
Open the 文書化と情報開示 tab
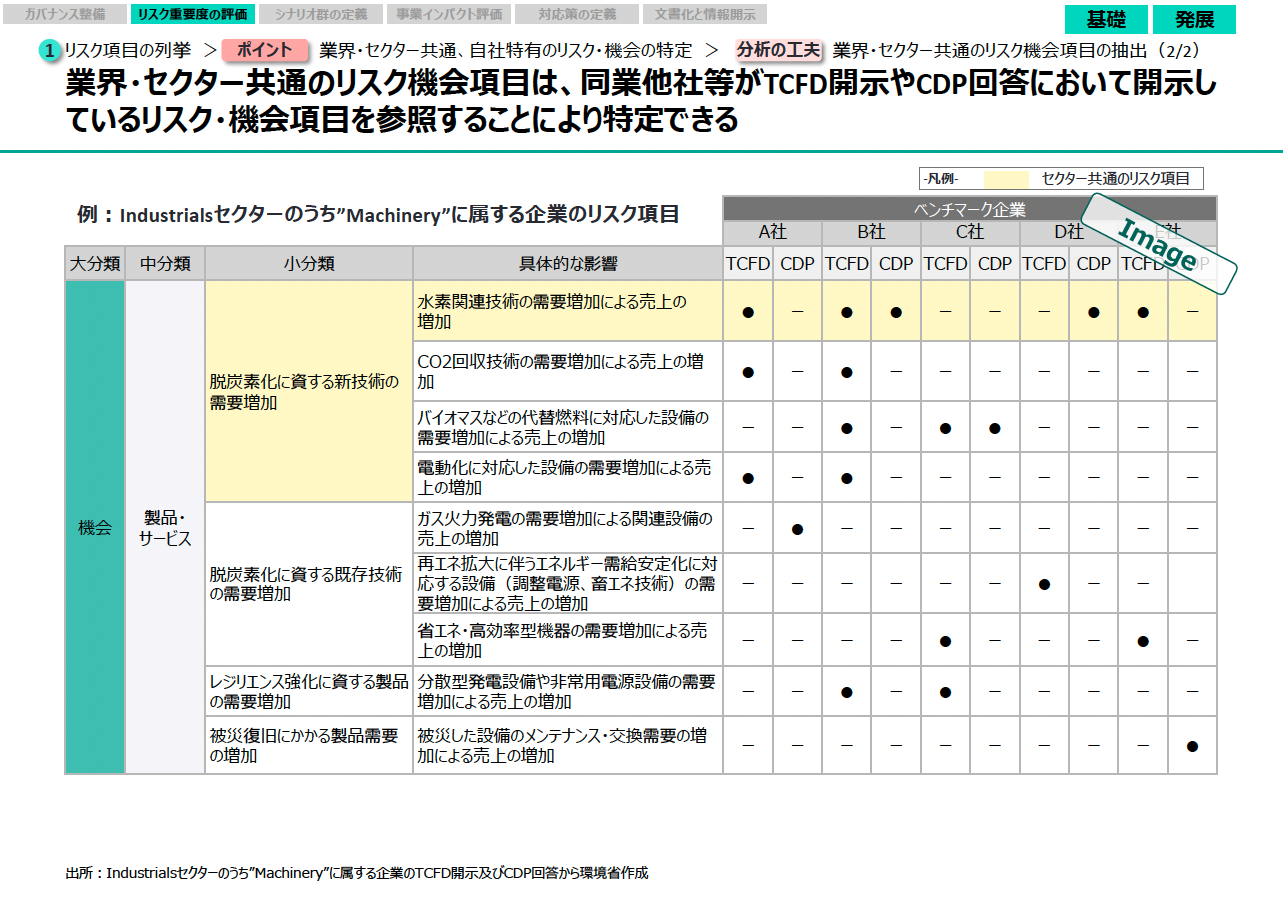click(x=704, y=15)
